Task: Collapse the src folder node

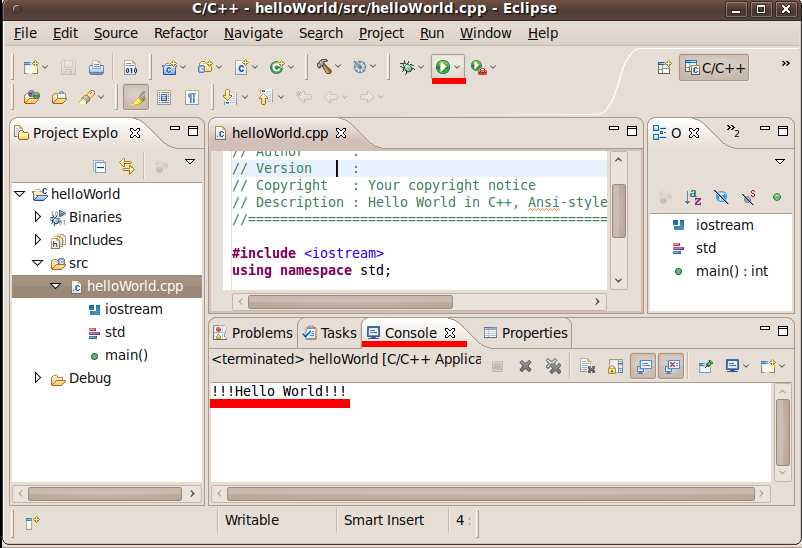Action: click(x=38, y=263)
